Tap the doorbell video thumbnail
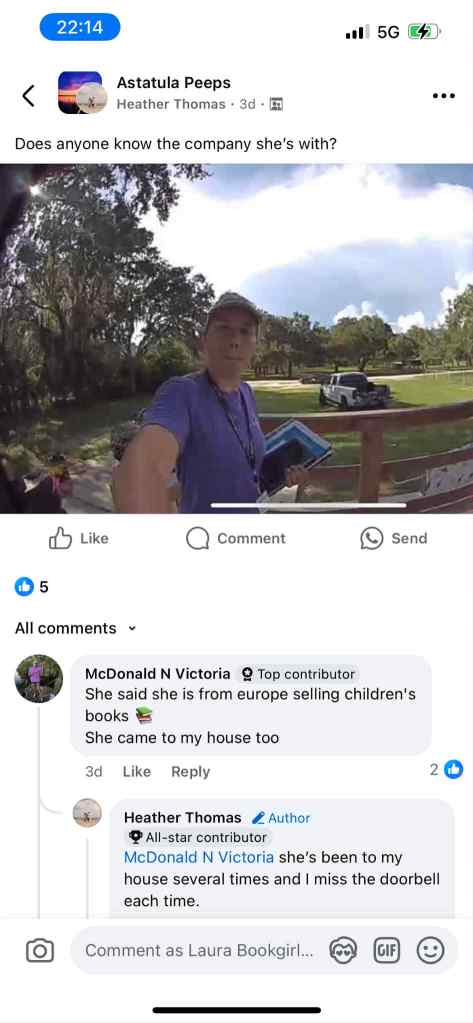 pyautogui.click(x=236, y=339)
